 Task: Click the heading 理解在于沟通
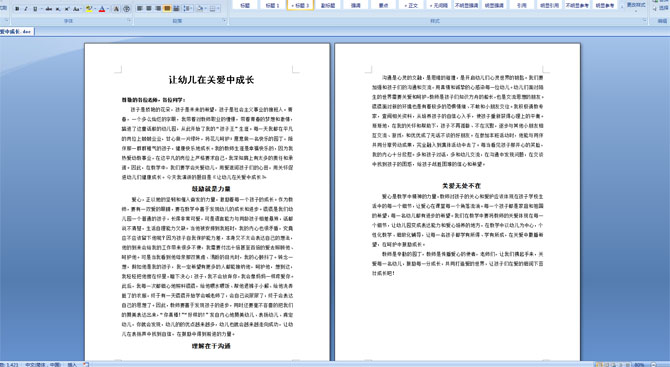pos(211,346)
